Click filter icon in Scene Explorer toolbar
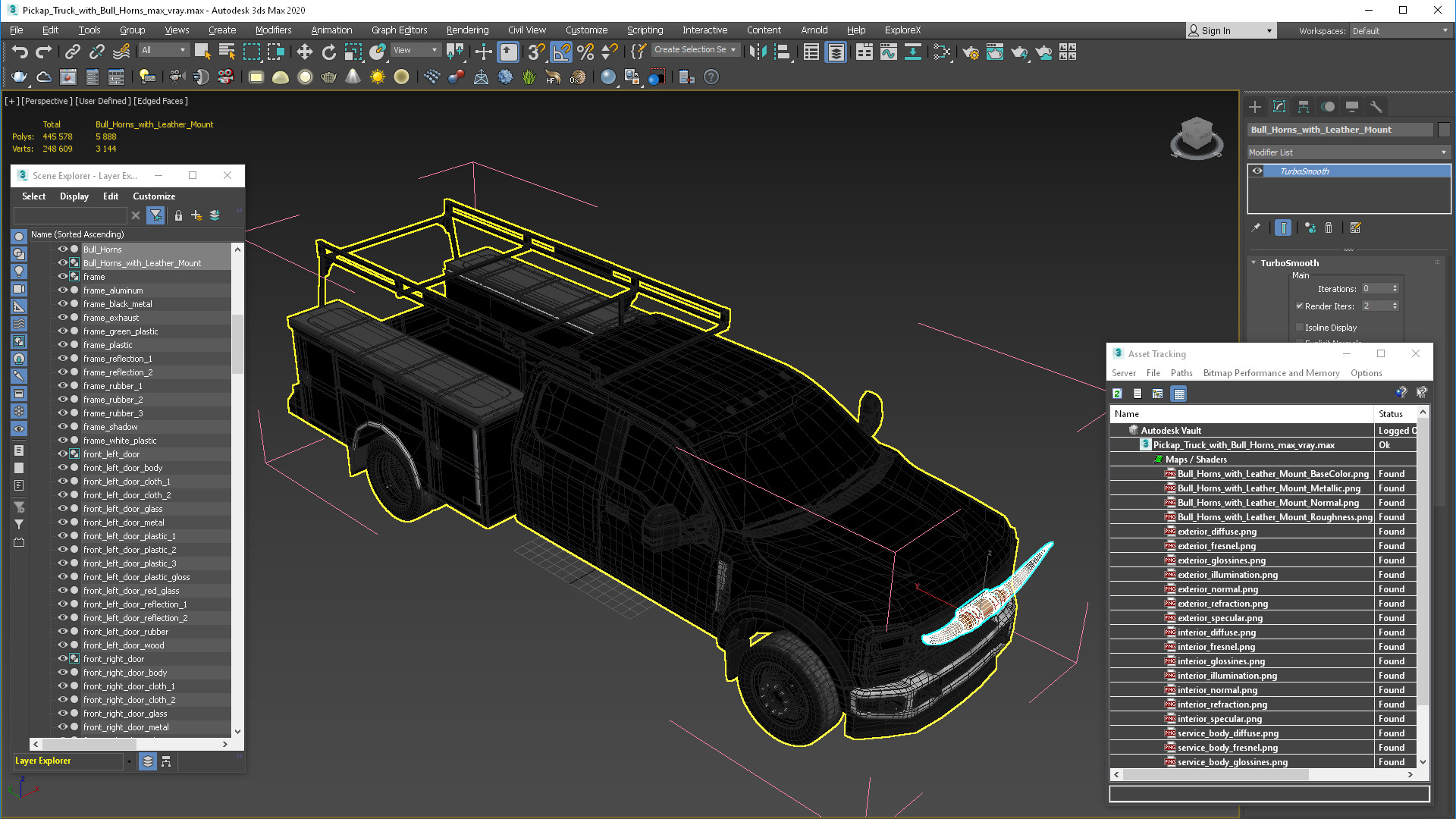This screenshot has width=1456, height=819. tap(155, 216)
